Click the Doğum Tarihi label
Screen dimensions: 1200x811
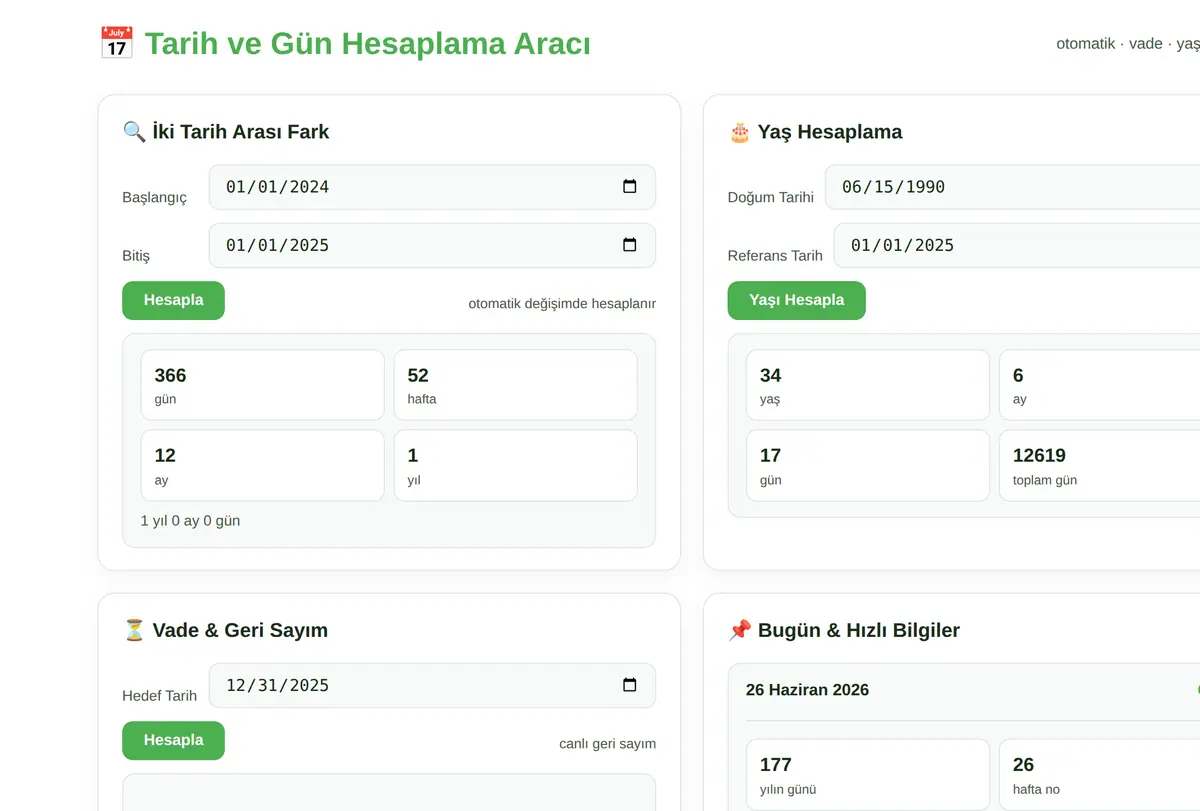click(x=771, y=197)
